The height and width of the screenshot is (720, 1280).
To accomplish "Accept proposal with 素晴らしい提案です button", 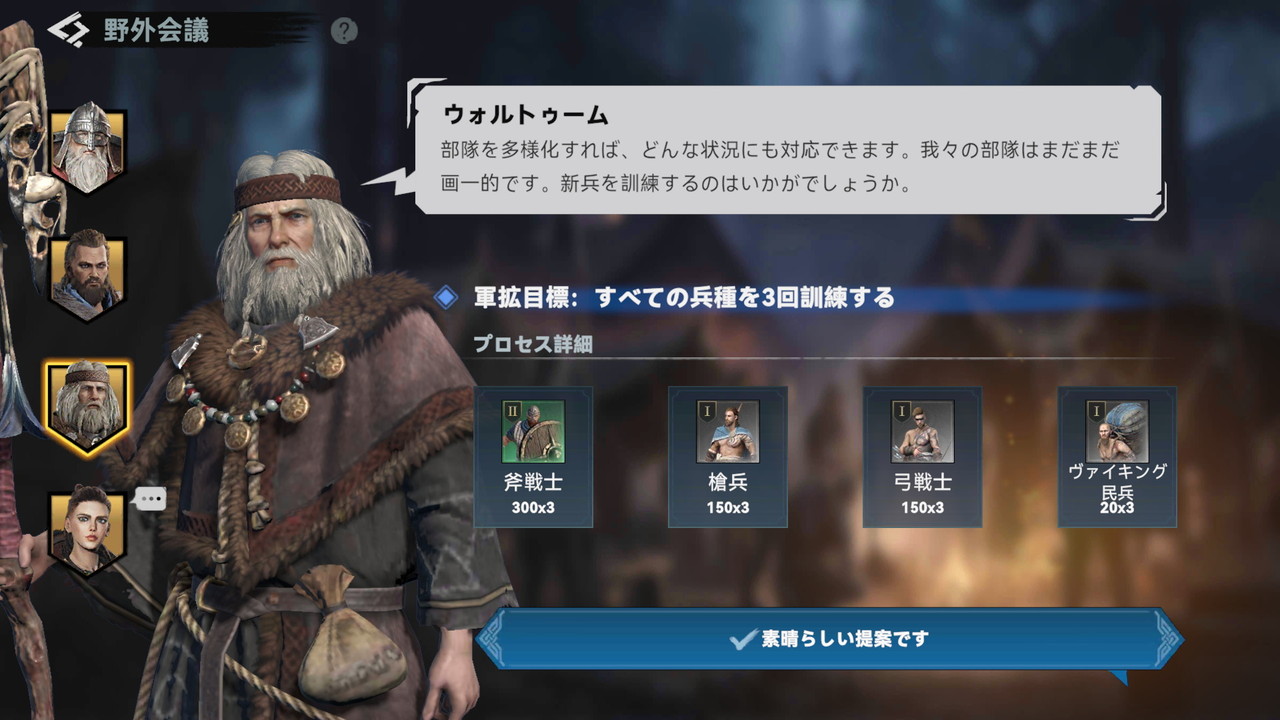I will pyautogui.click(x=830, y=639).
